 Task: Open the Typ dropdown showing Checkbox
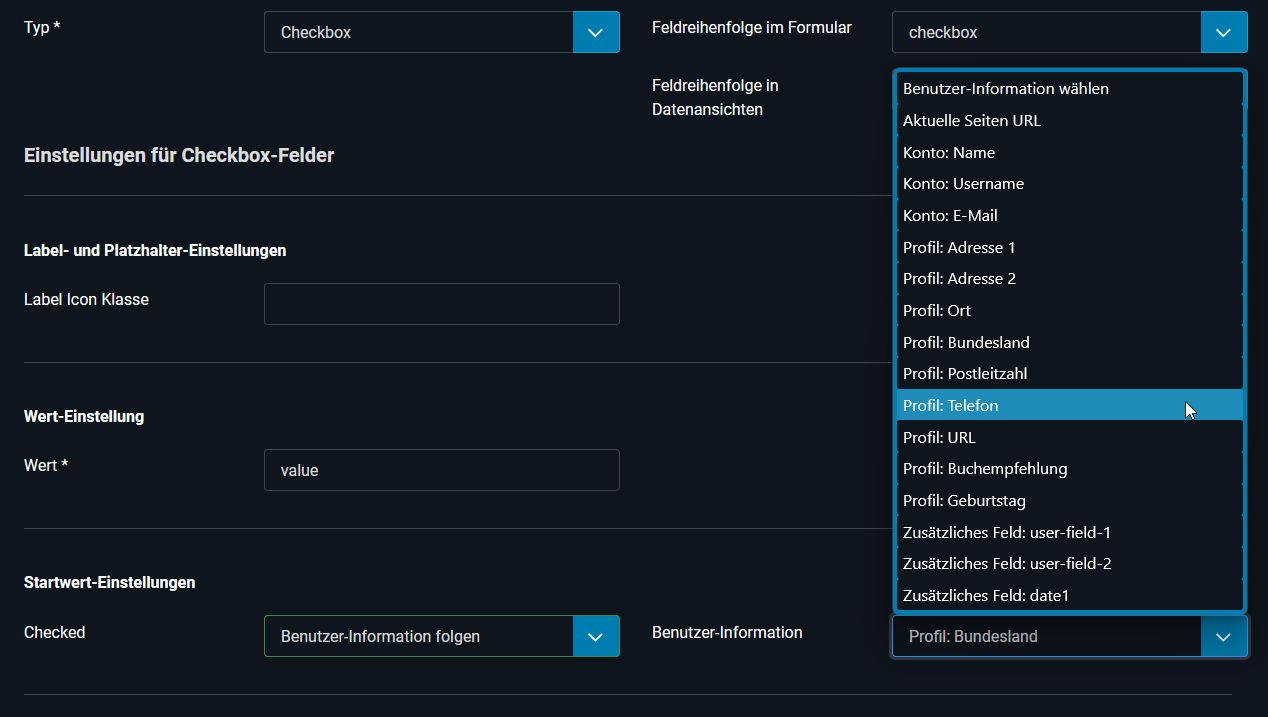(x=441, y=32)
